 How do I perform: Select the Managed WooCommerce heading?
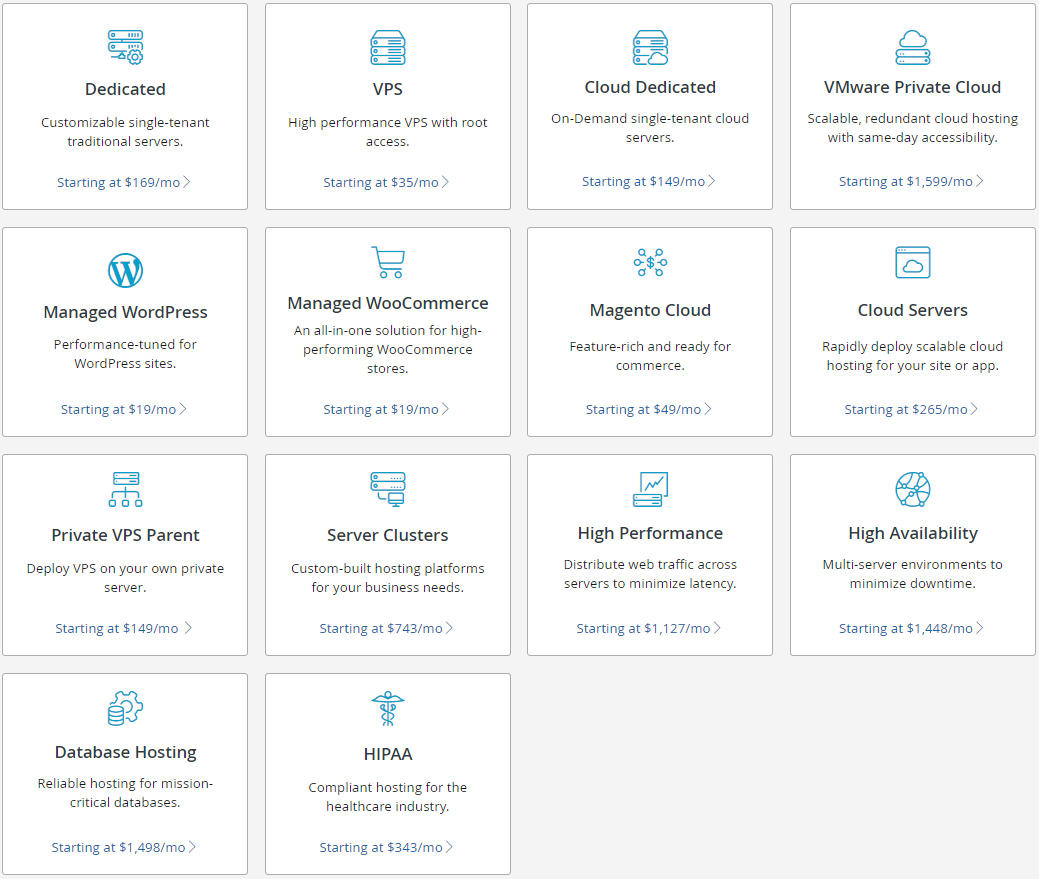(x=388, y=303)
